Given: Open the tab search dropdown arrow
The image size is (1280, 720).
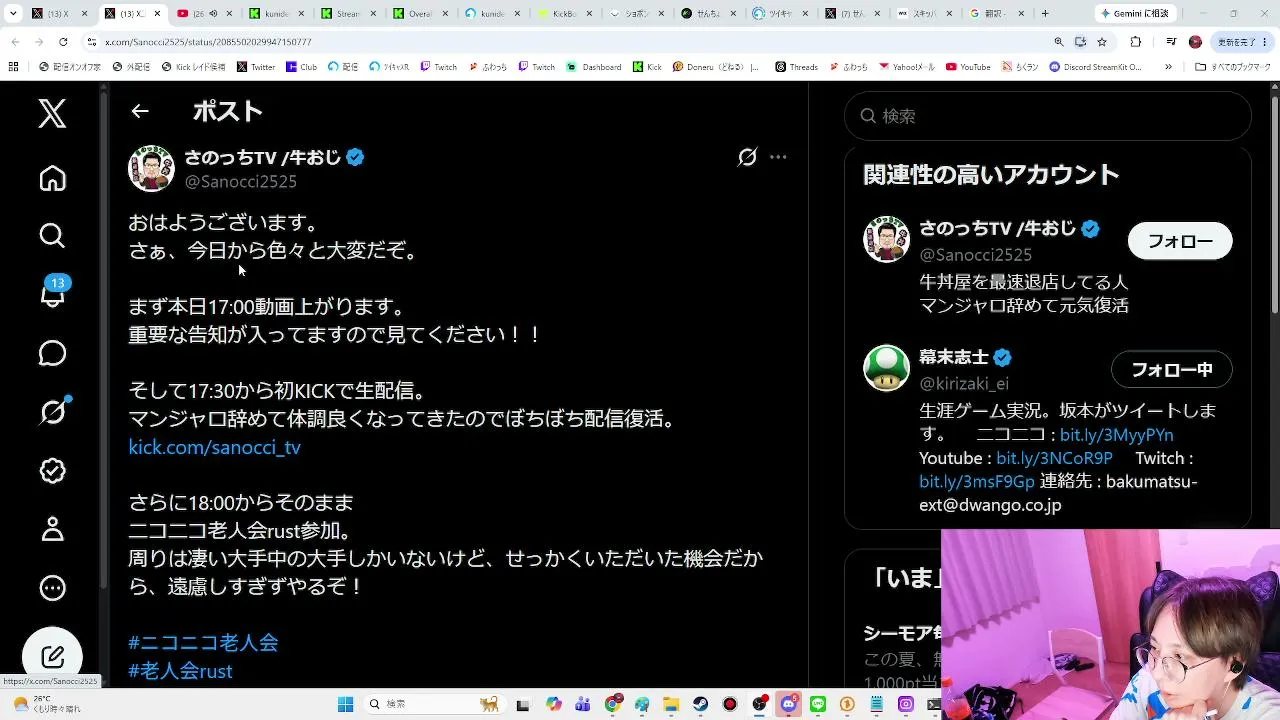Looking at the screenshot, I should click(13, 14).
